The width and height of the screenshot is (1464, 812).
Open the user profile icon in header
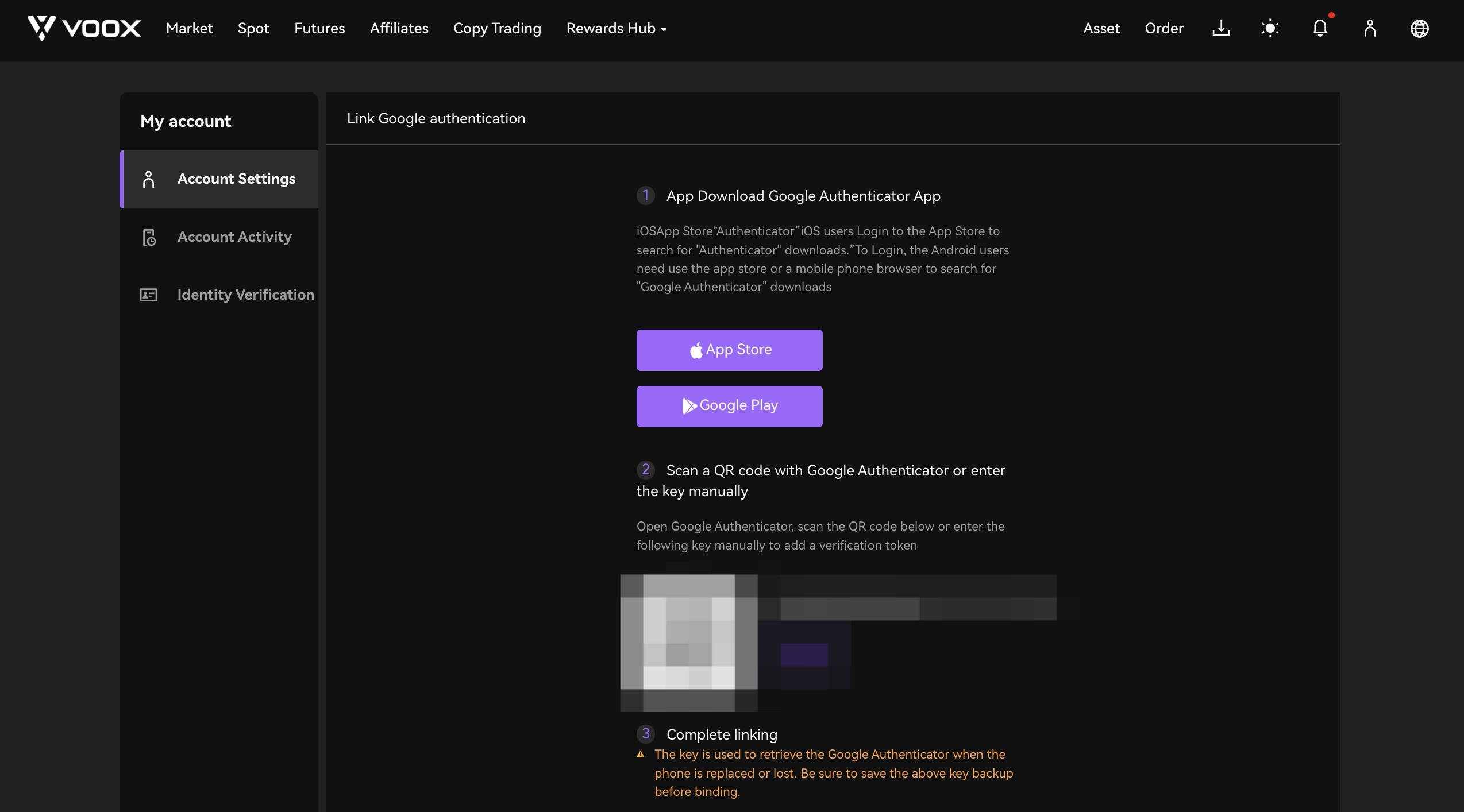1370,28
